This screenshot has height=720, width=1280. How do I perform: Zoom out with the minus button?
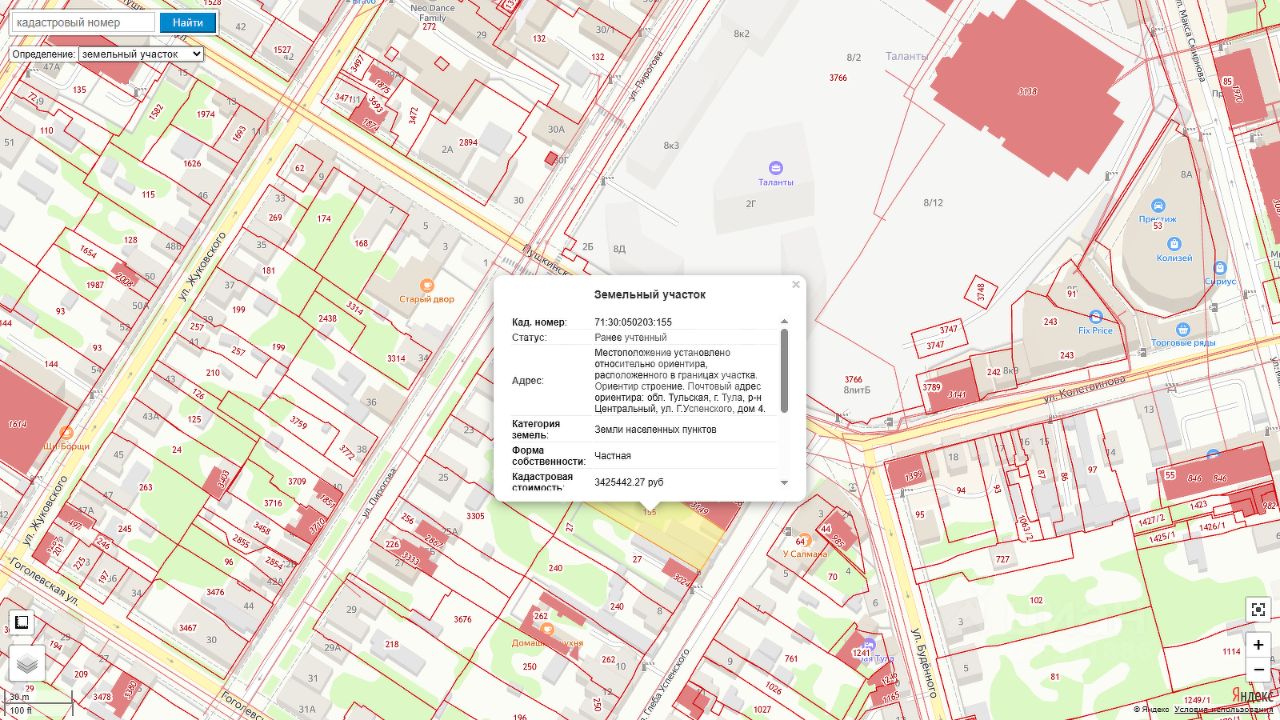point(1258,669)
